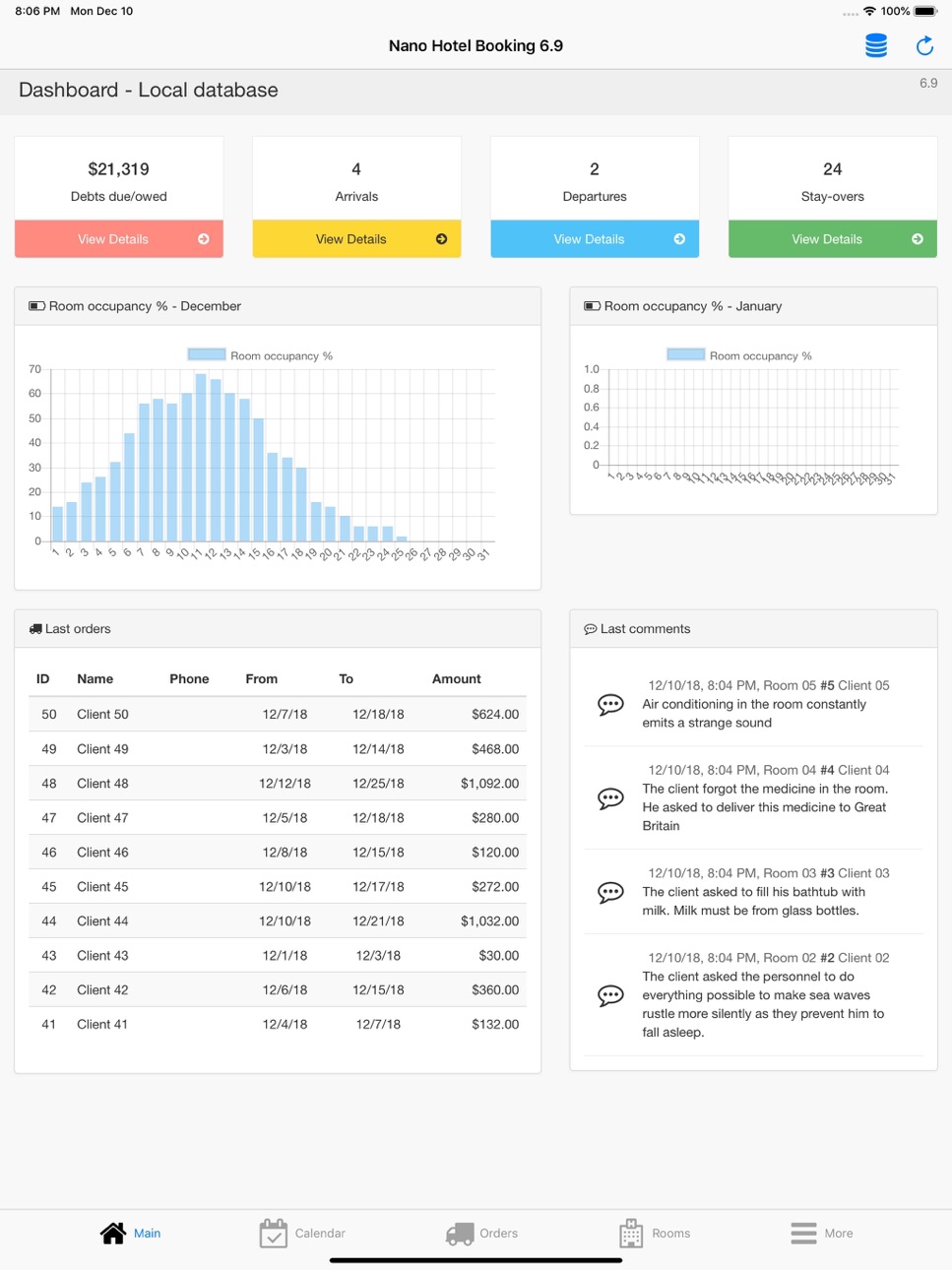Toggle December Room occupancy % legend swatch

tap(207, 355)
